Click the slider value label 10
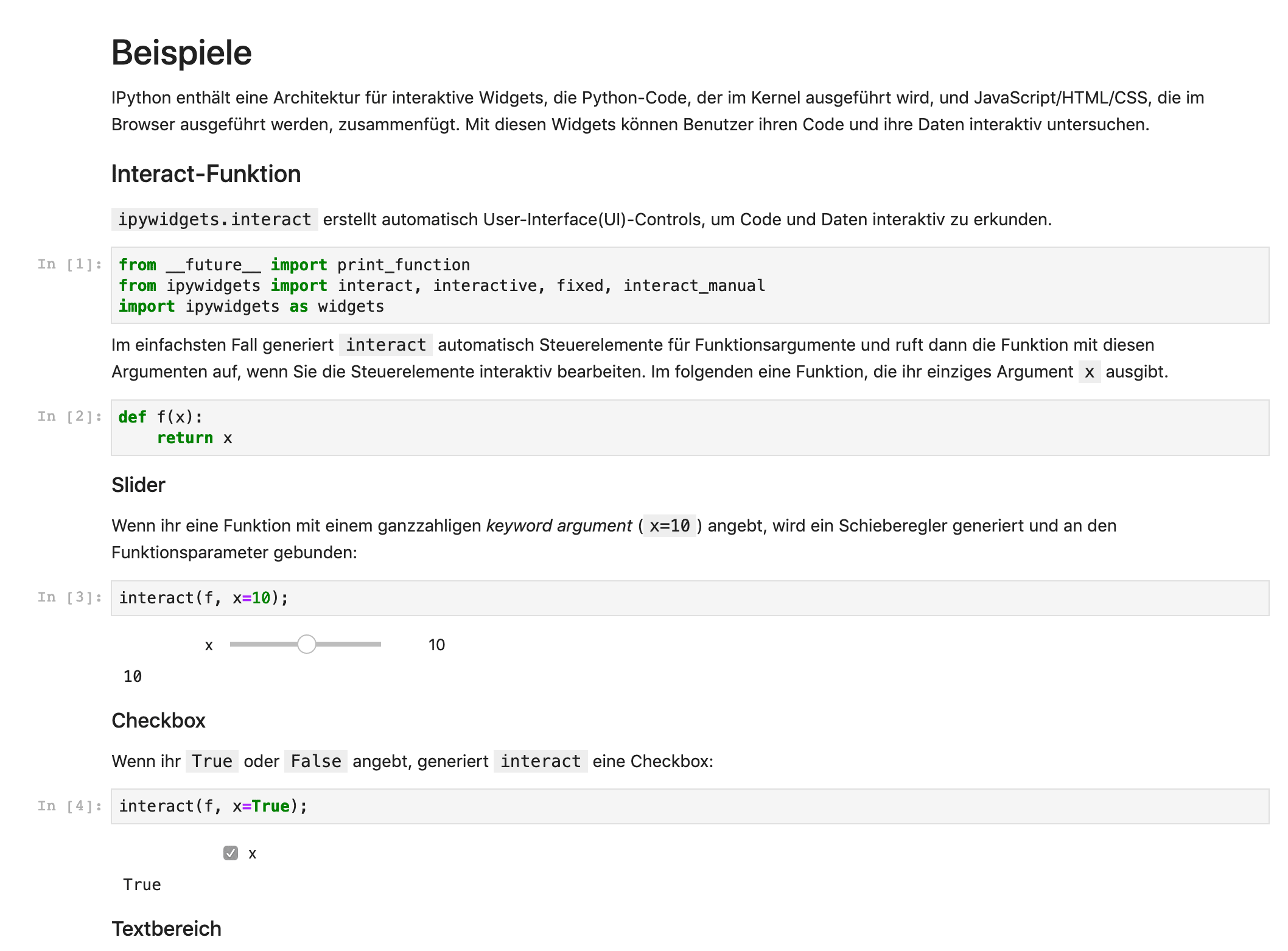 [x=437, y=644]
